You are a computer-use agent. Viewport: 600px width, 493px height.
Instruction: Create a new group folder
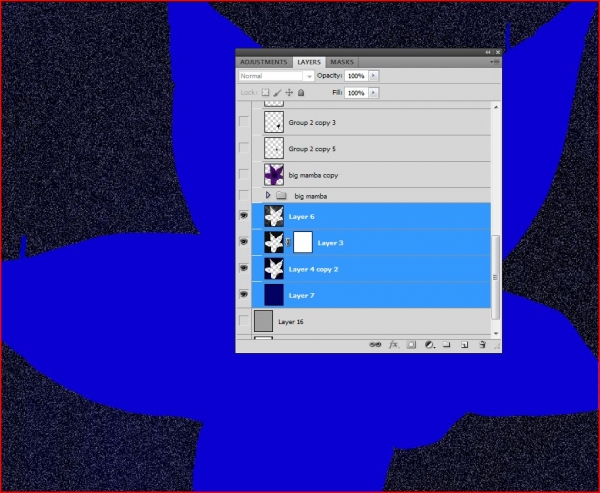click(x=447, y=344)
